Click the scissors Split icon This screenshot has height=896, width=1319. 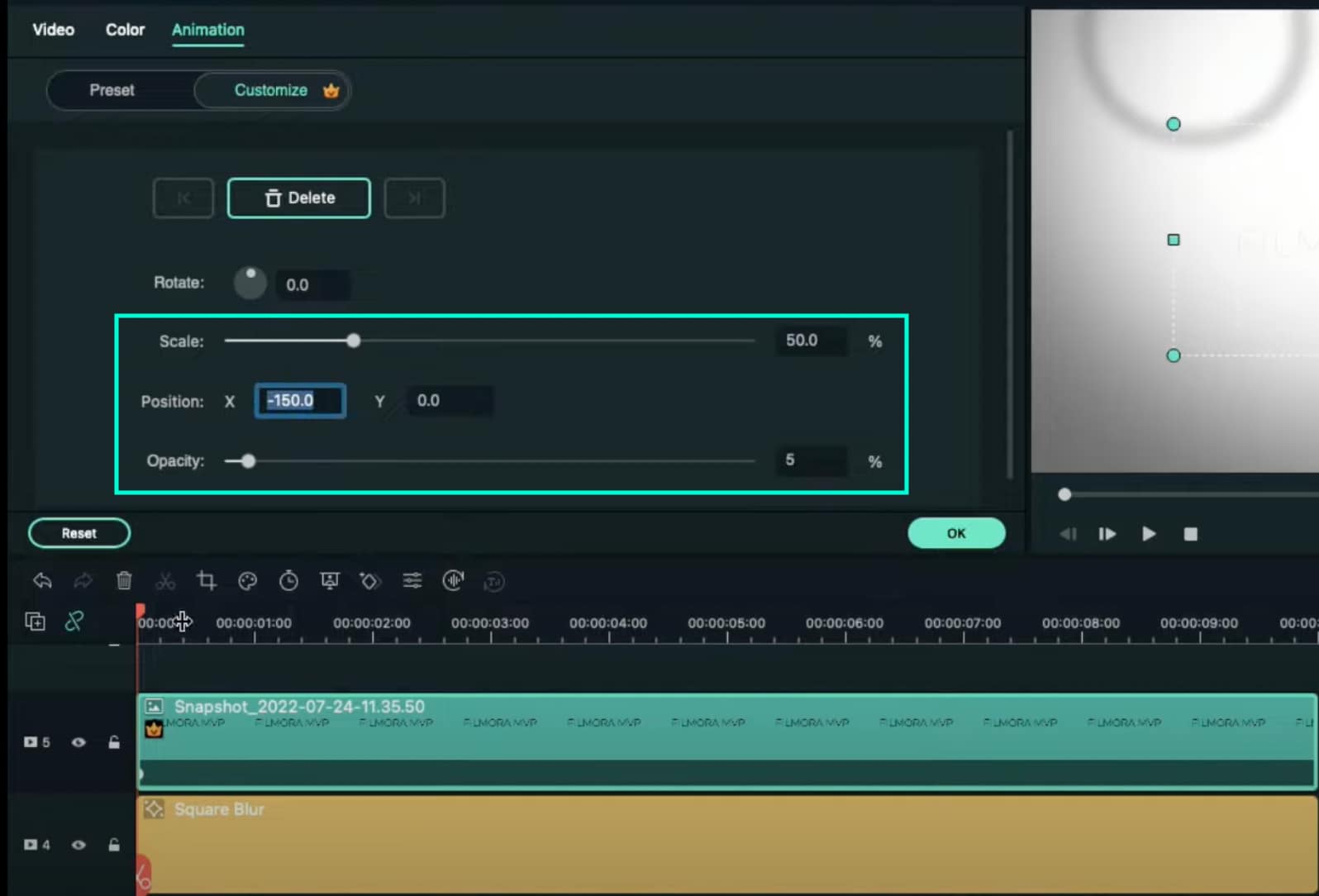(x=165, y=581)
